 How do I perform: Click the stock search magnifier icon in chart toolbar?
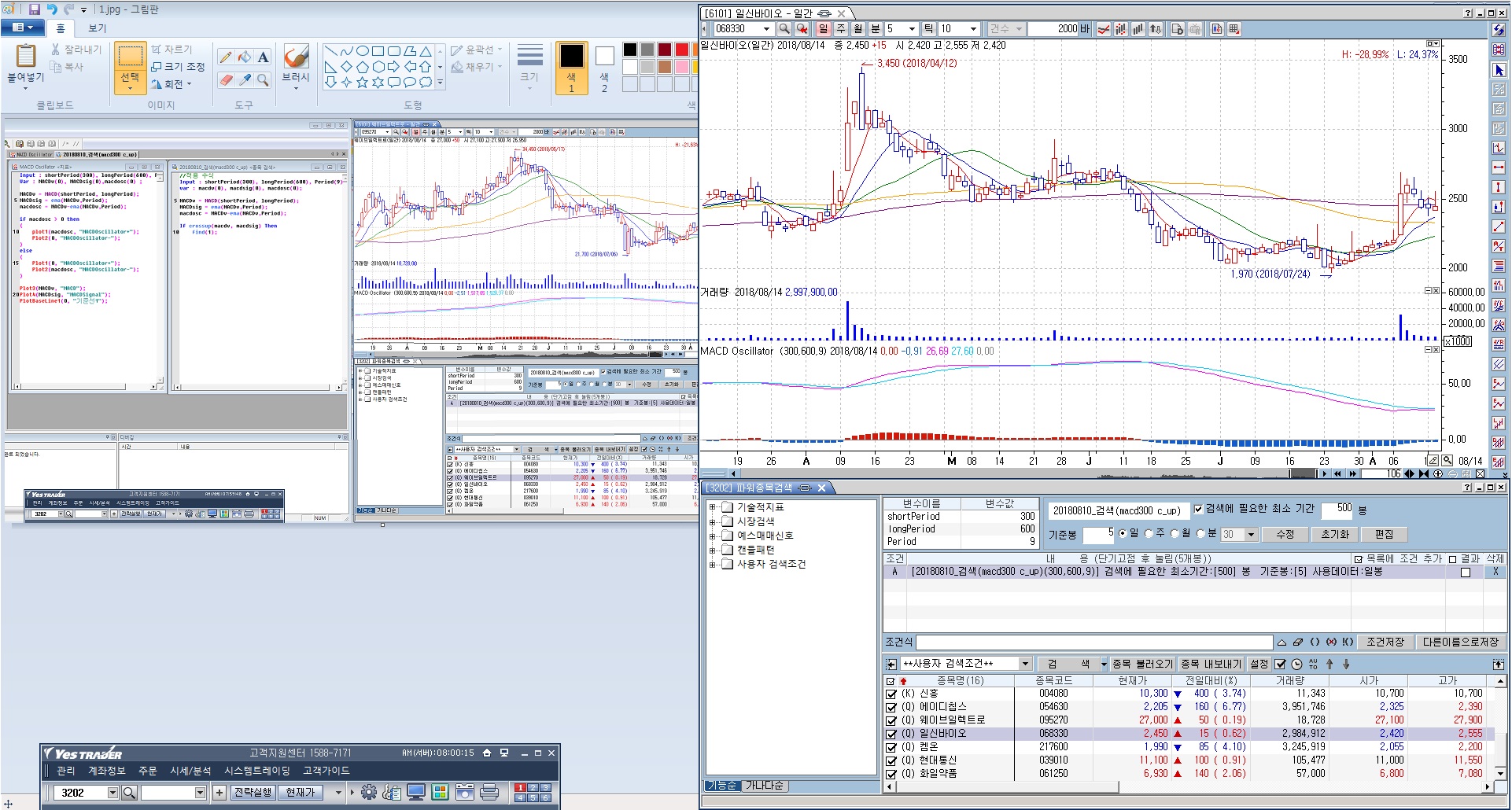tap(784, 29)
